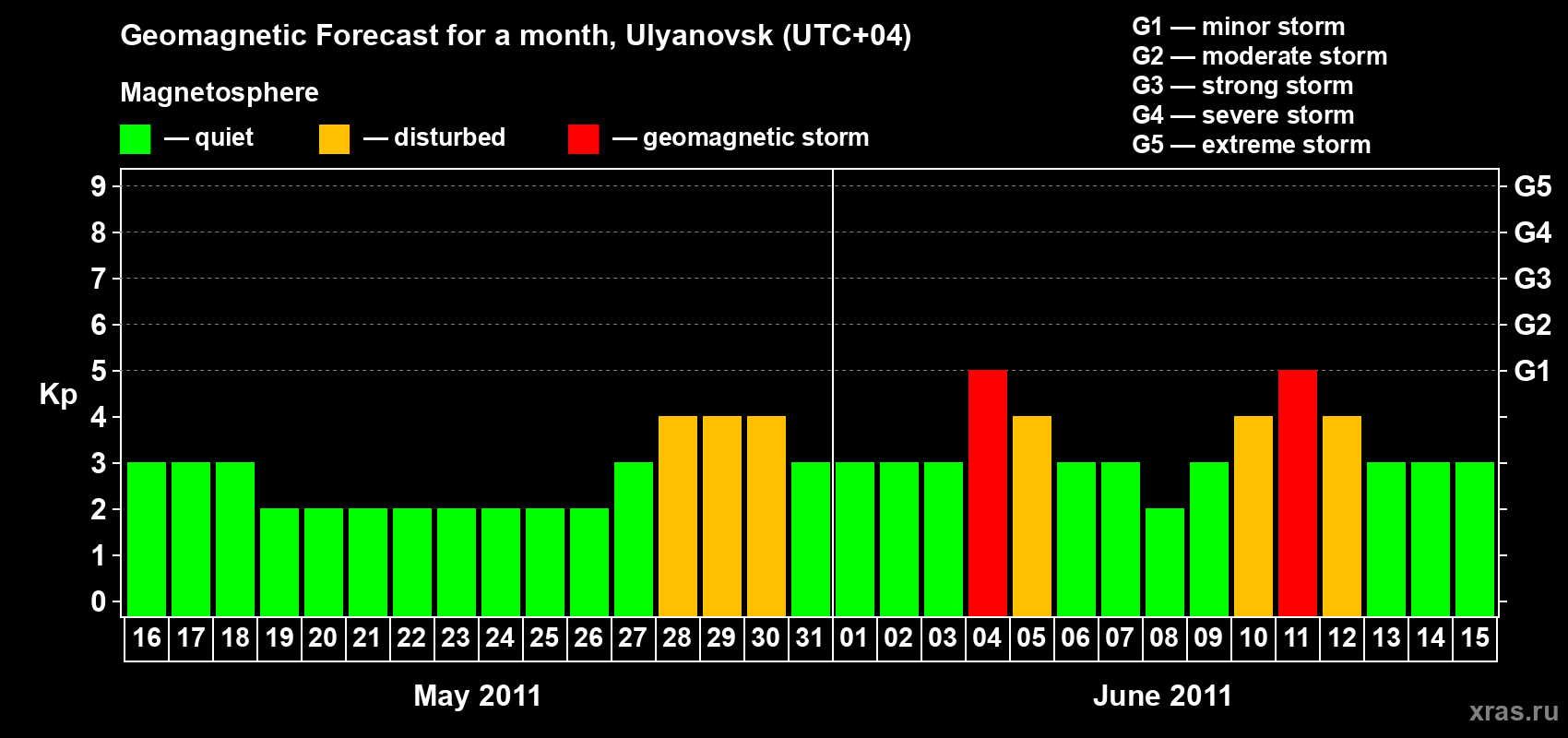Click the Kp axis value 9
Screen dimensions: 1568x738
99,186
